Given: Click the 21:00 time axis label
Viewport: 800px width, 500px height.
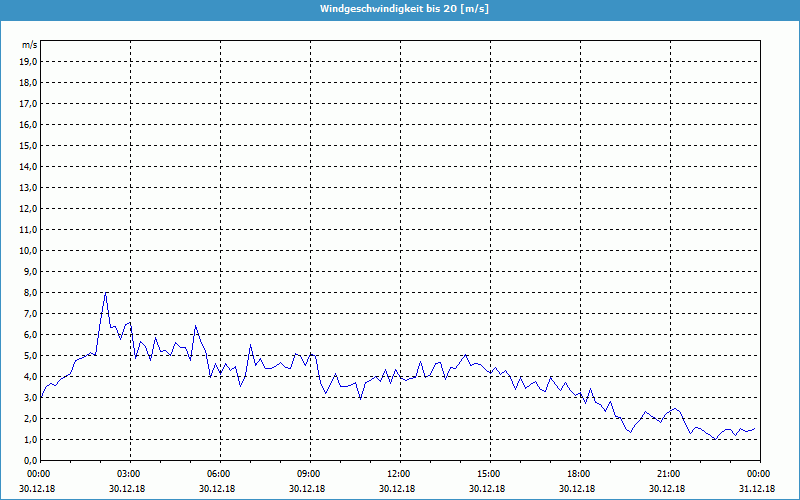Looking at the screenshot, I should [669, 473].
